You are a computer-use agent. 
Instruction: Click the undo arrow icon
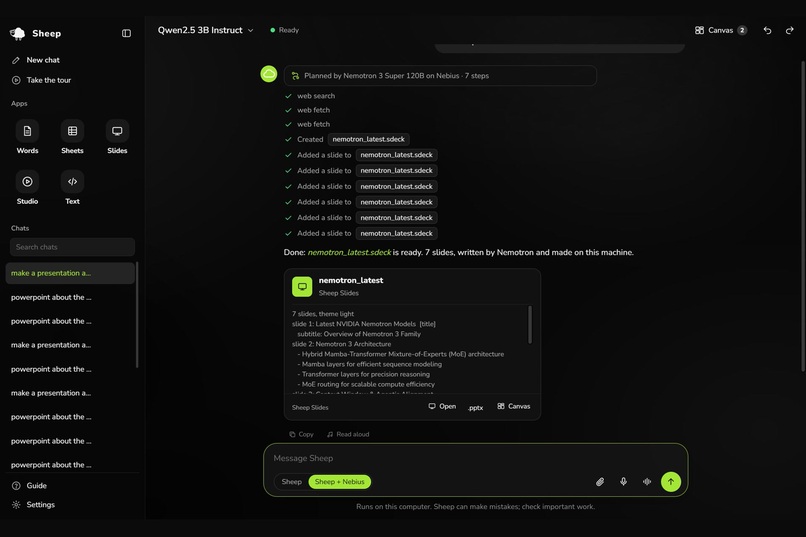[x=767, y=30]
